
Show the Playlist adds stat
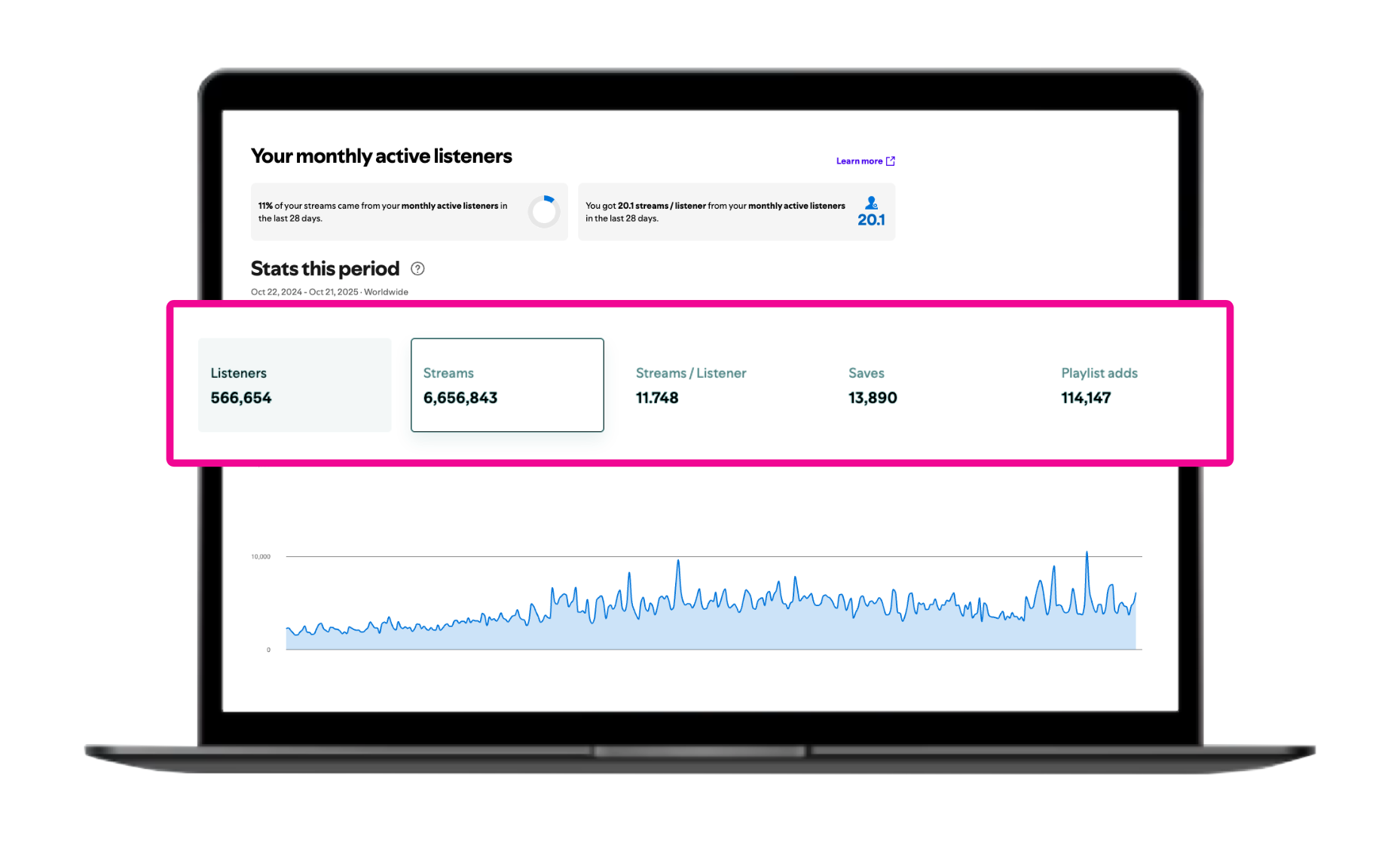coord(1099,385)
